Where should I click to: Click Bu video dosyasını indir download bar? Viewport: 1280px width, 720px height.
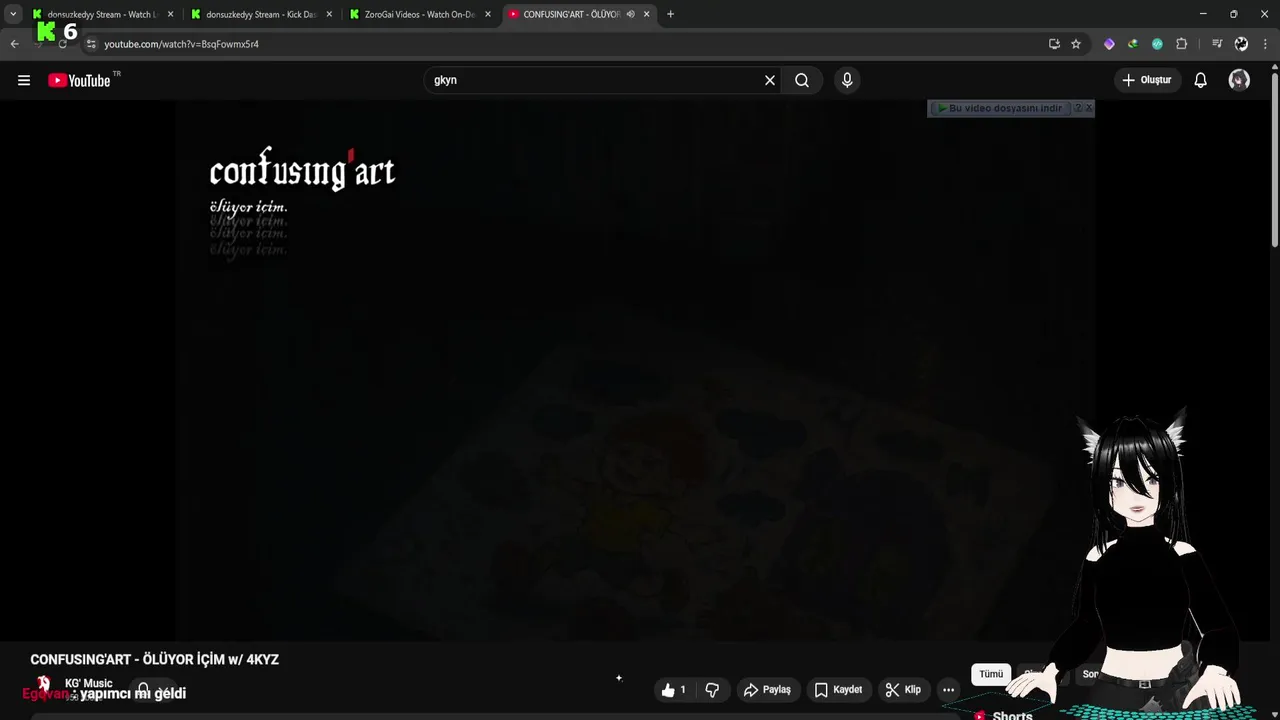[x=1001, y=108]
